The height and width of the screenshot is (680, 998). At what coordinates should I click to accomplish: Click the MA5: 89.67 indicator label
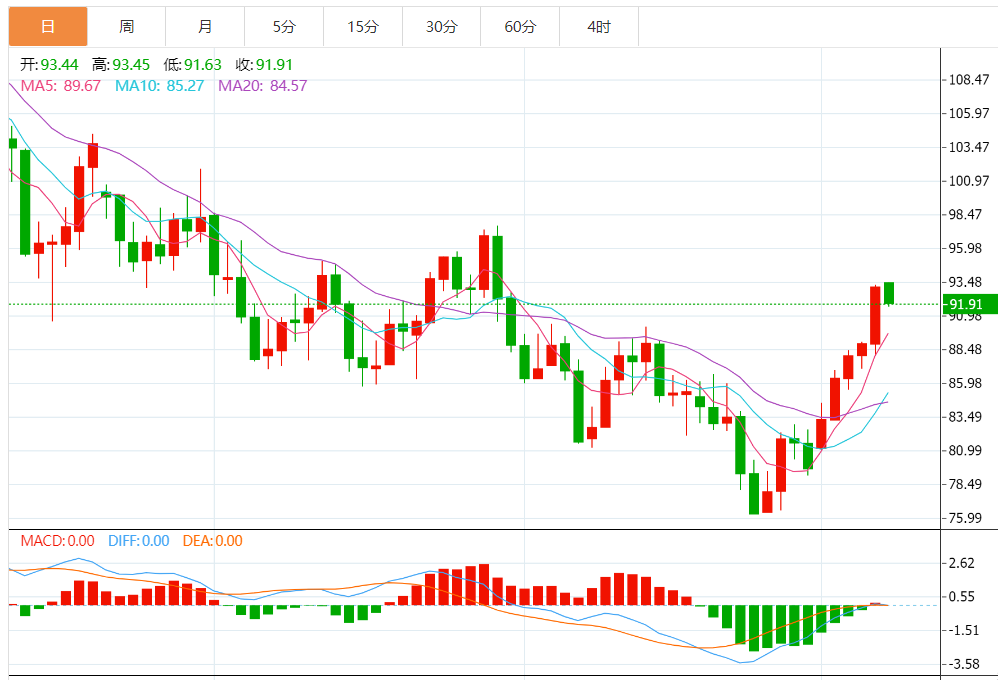(x=60, y=86)
